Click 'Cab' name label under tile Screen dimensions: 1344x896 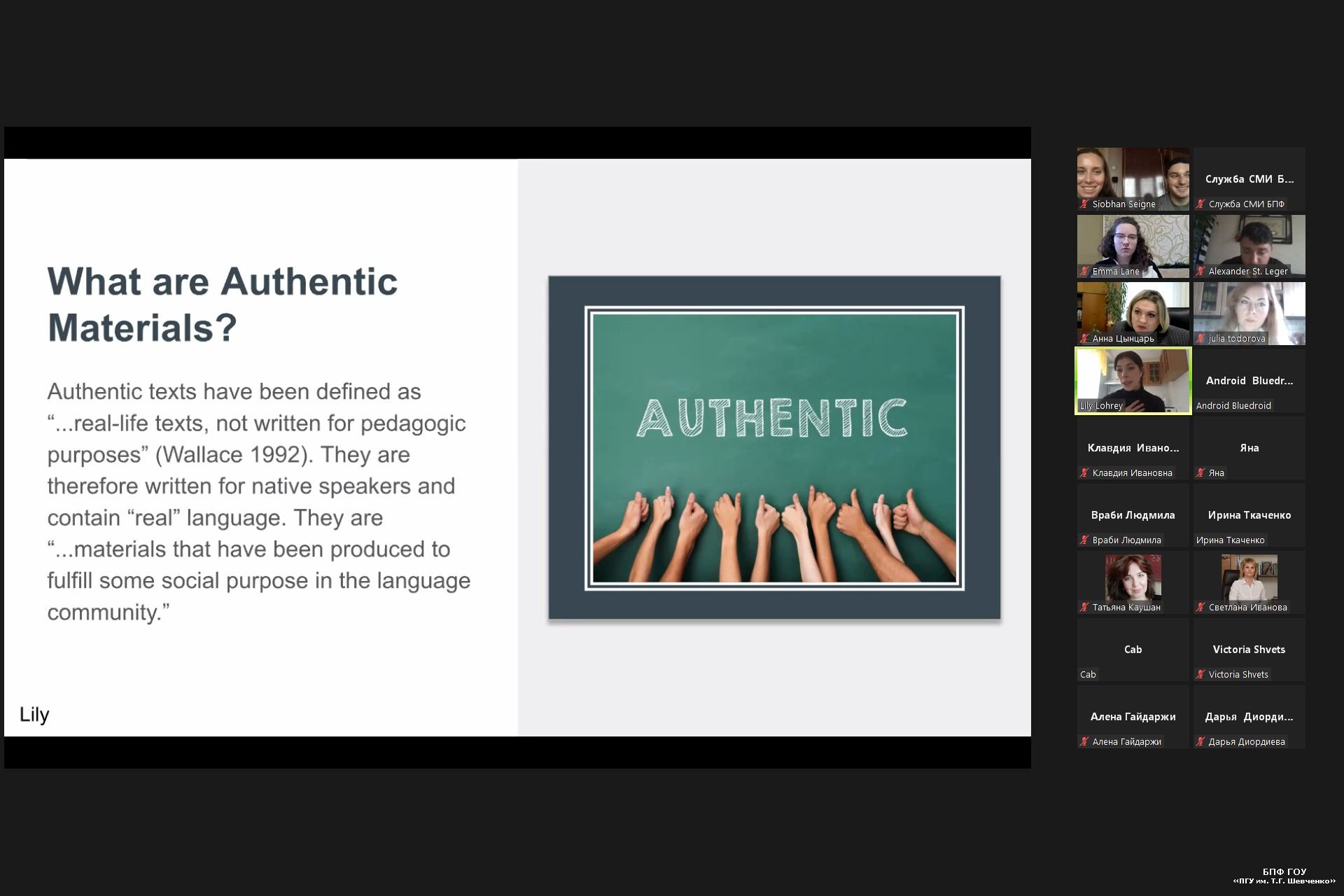[1088, 675]
